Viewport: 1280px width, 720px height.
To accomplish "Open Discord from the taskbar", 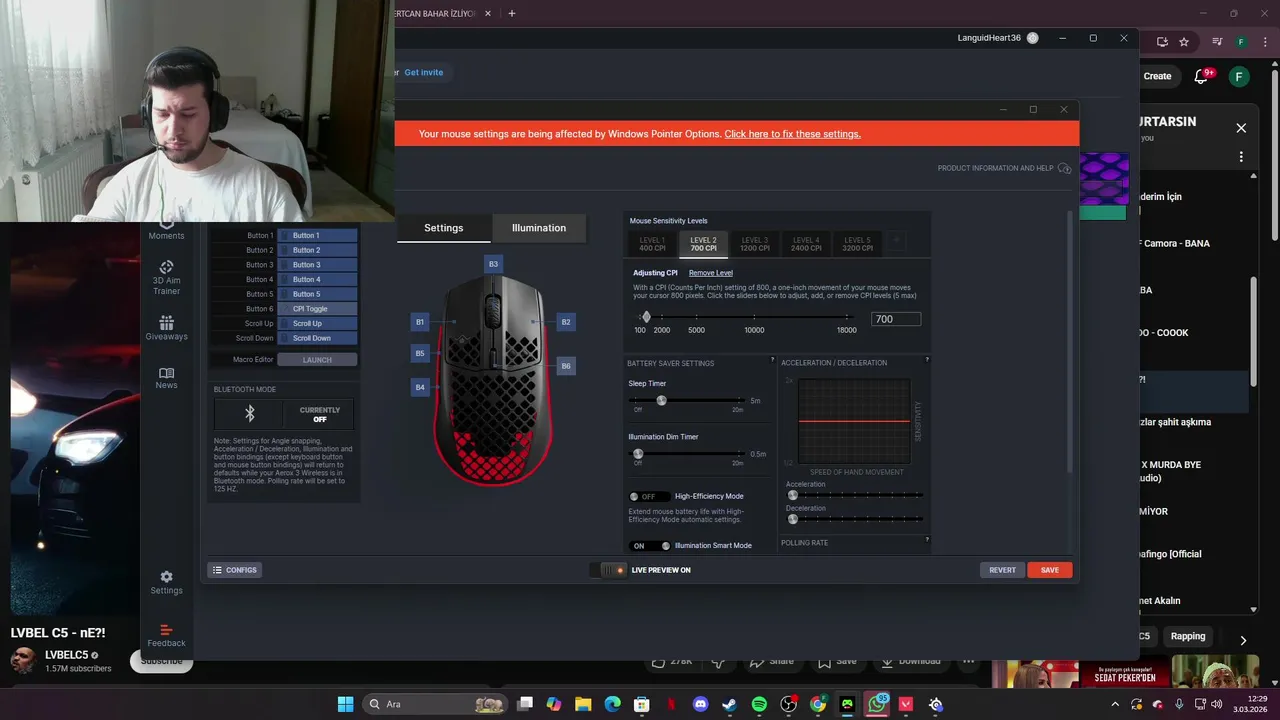I will tap(700, 704).
